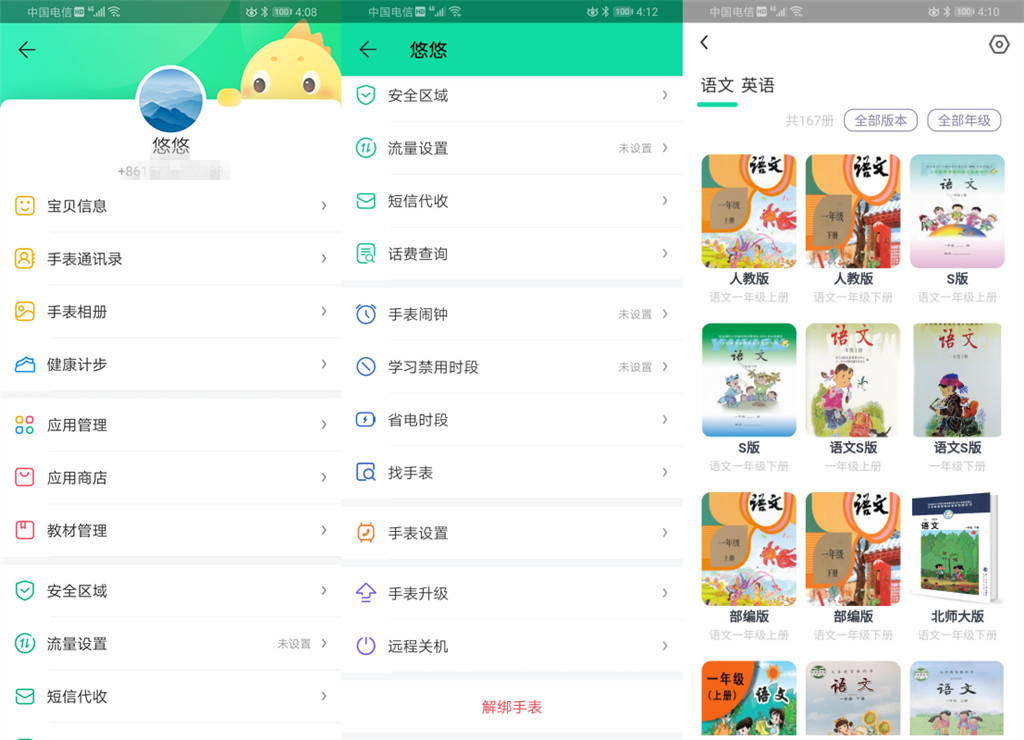Open 省电时段 power saving icon
This screenshot has height=740, width=1024.
(367, 420)
